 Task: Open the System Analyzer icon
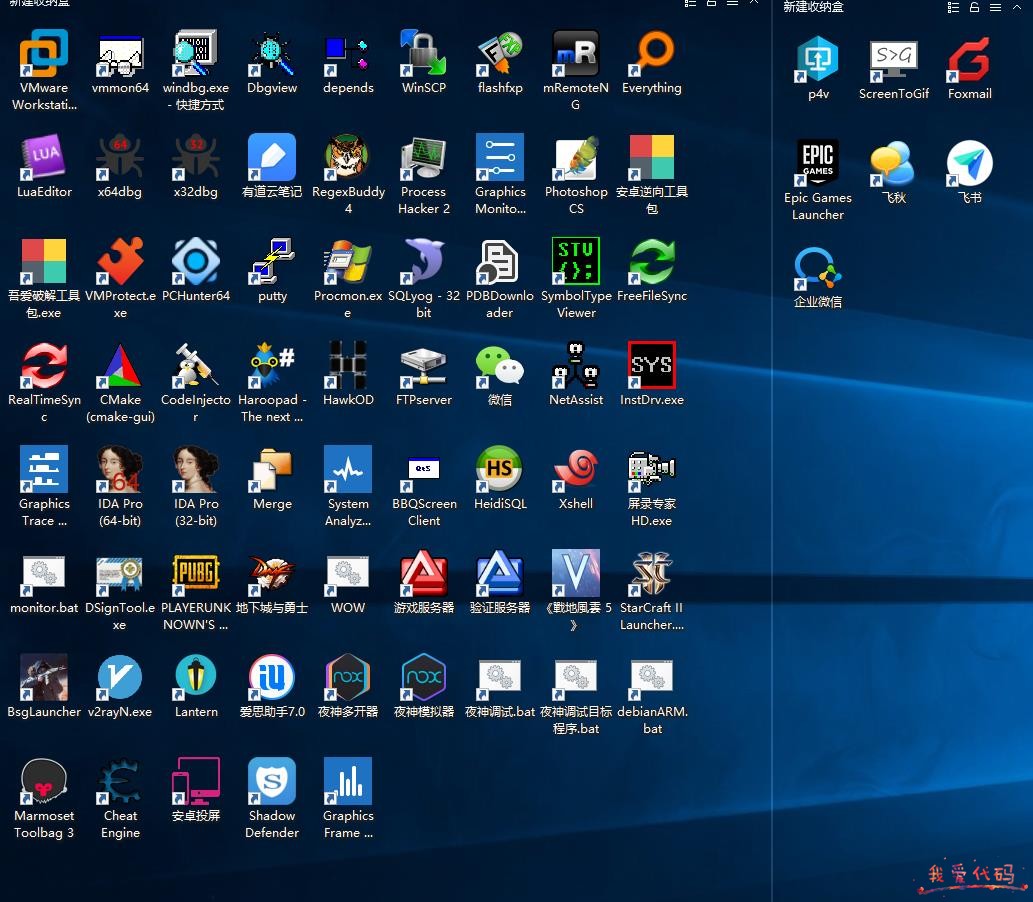pyautogui.click(x=348, y=469)
